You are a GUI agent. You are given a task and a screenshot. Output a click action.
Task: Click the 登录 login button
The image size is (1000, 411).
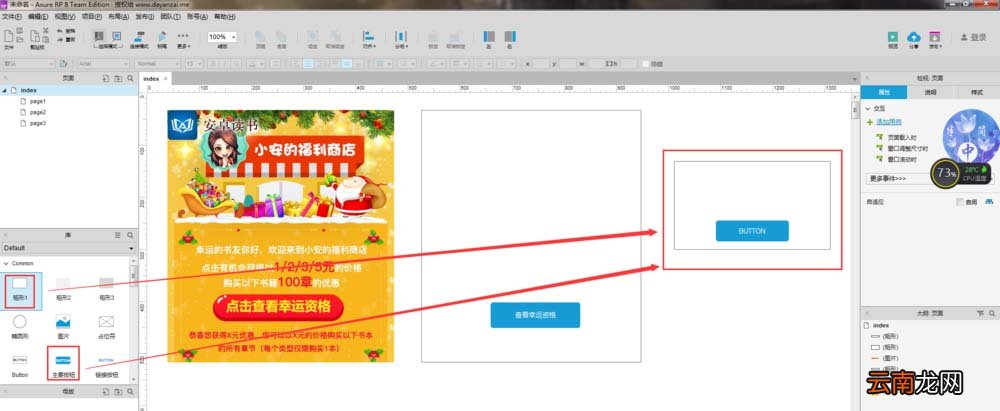tap(973, 38)
